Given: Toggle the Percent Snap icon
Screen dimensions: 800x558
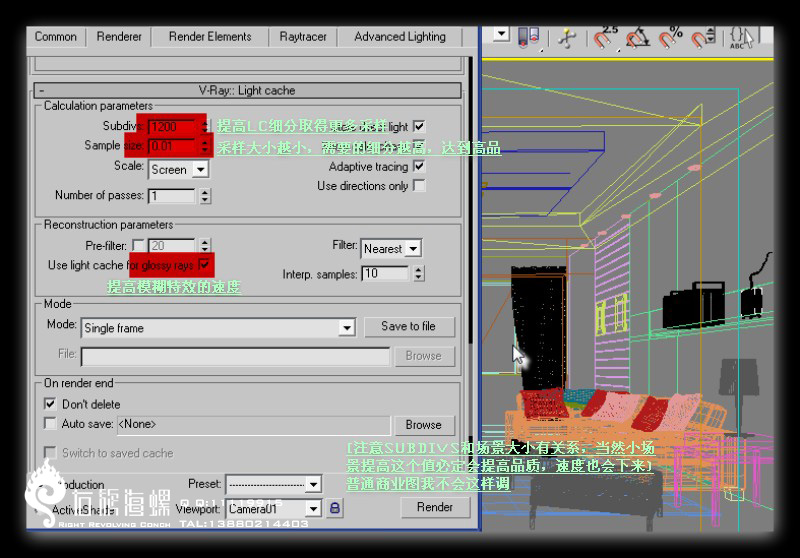Looking at the screenshot, I should point(671,38).
